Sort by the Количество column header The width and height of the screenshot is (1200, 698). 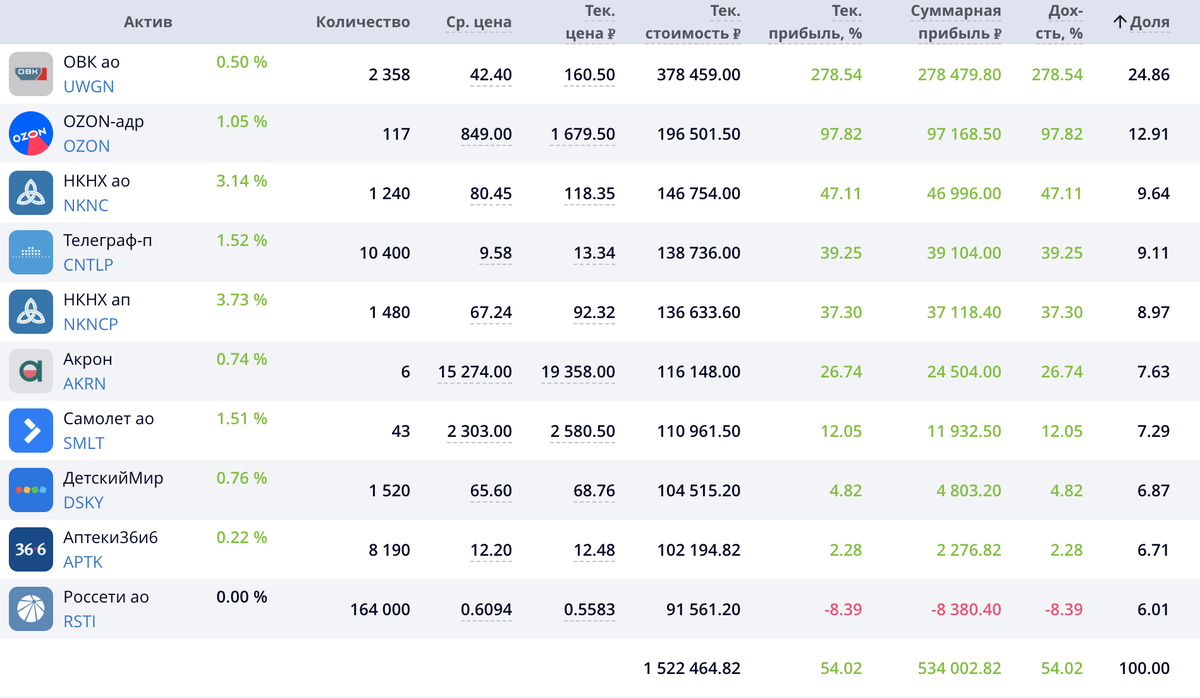click(x=363, y=22)
